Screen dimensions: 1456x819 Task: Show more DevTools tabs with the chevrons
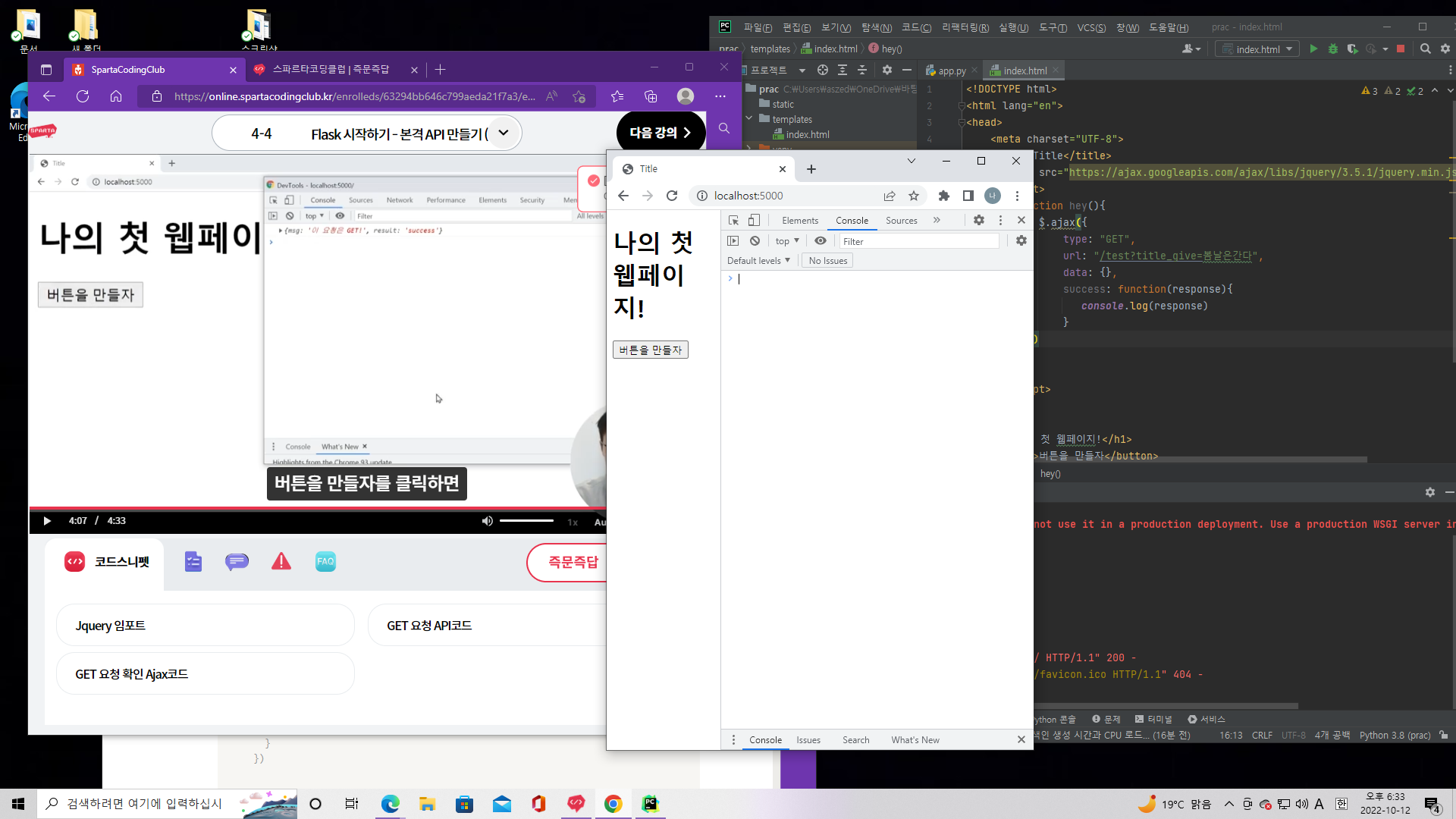[x=937, y=220]
